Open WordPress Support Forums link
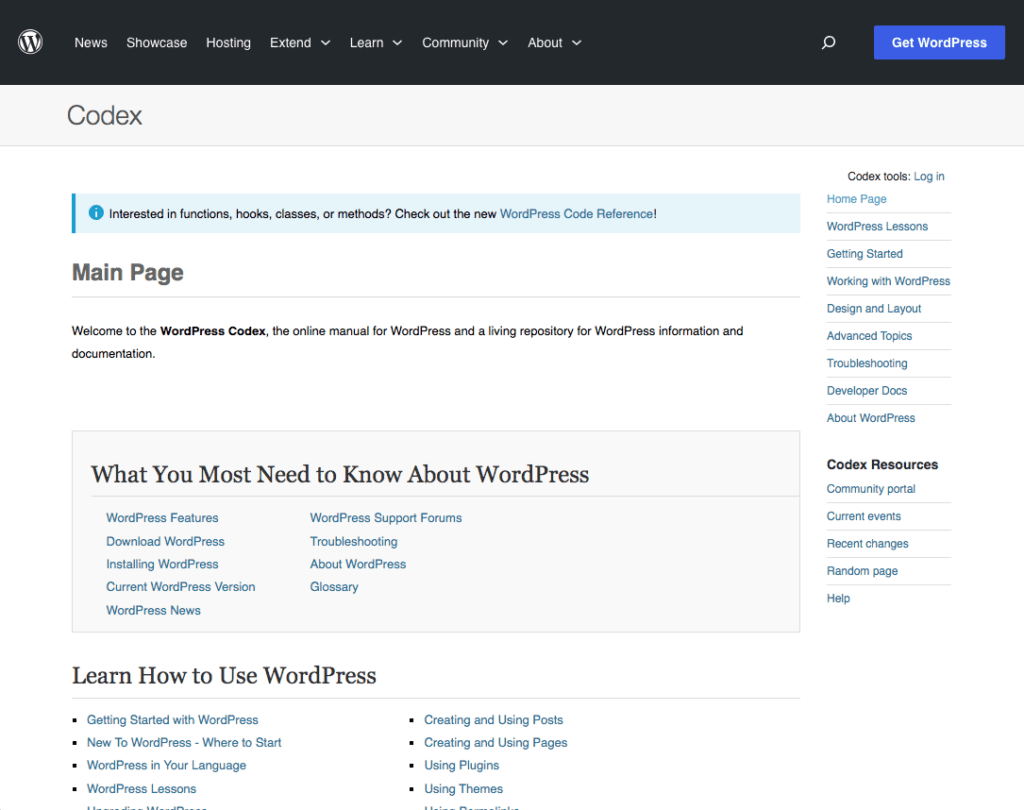The image size is (1024, 810). coord(386,517)
